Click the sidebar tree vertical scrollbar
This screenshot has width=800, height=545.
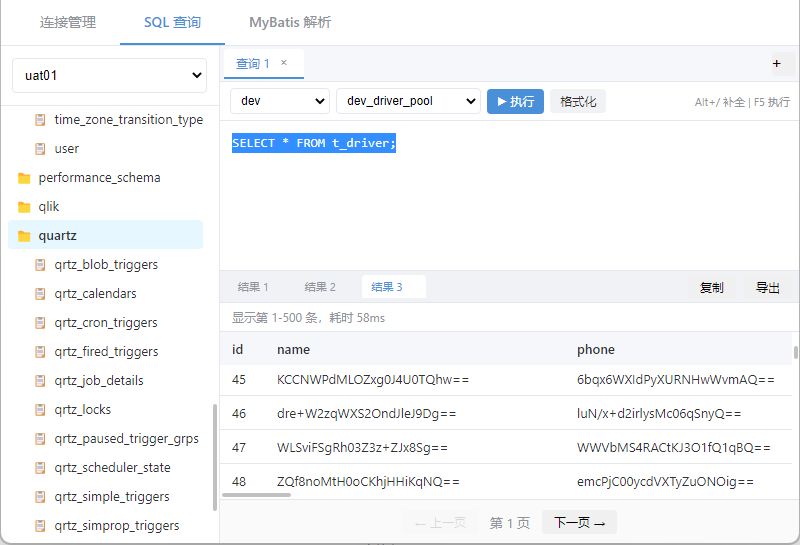click(214, 457)
